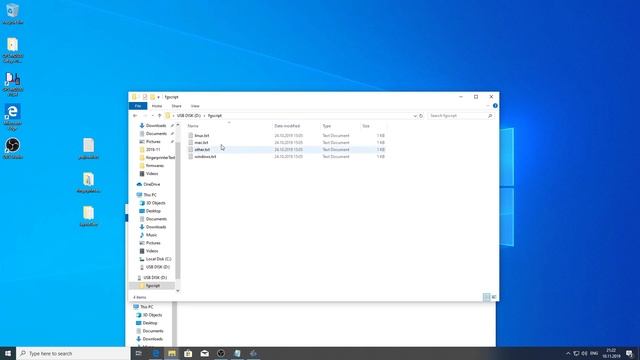Screen dimensions: 640x360
Task: Select the other.txt file
Action: point(202,150)
